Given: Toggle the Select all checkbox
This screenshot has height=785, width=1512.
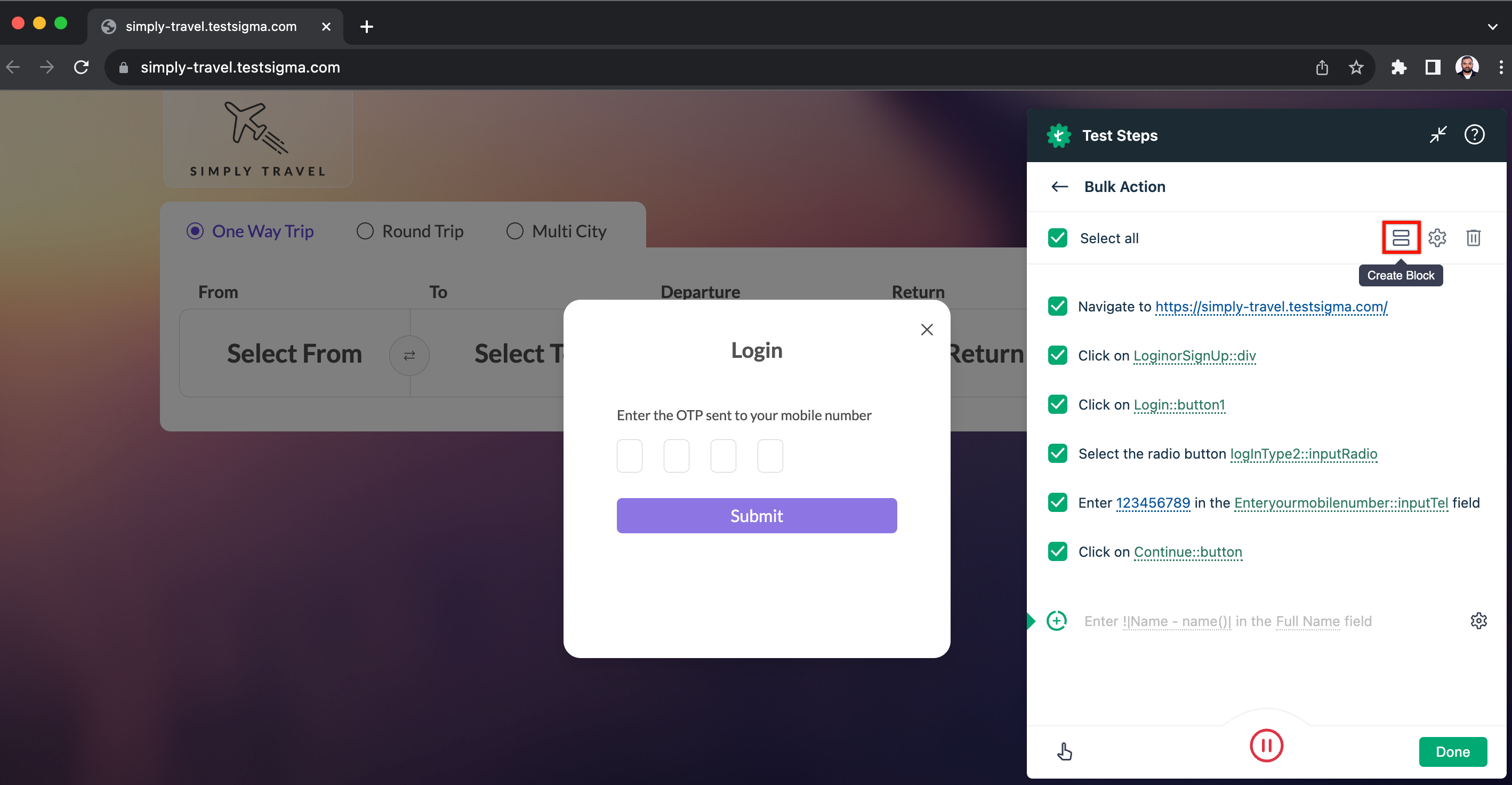Looking at the screenshot, I should point(1058,237).
